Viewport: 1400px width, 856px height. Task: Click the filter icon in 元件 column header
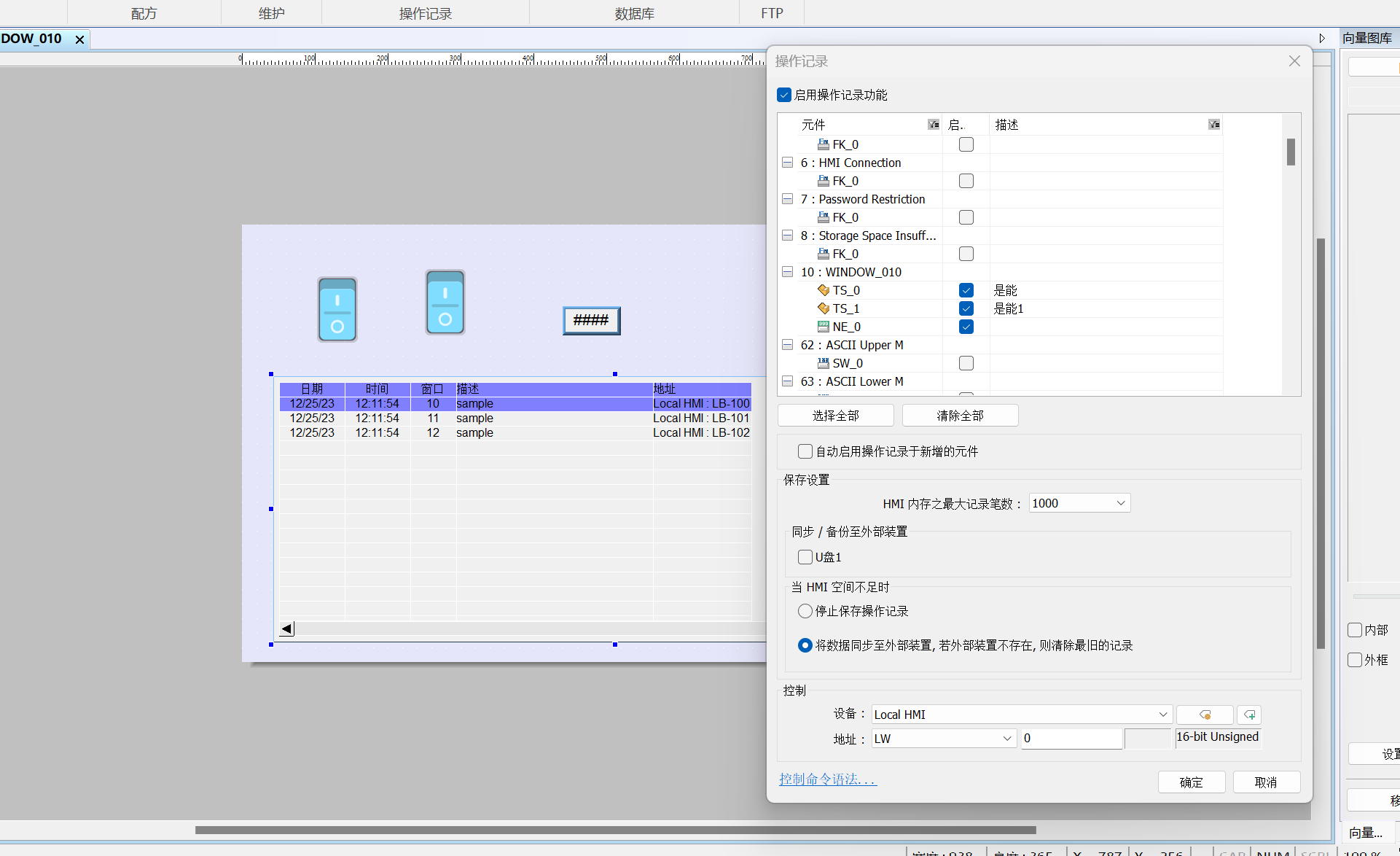tap(933, 125)
